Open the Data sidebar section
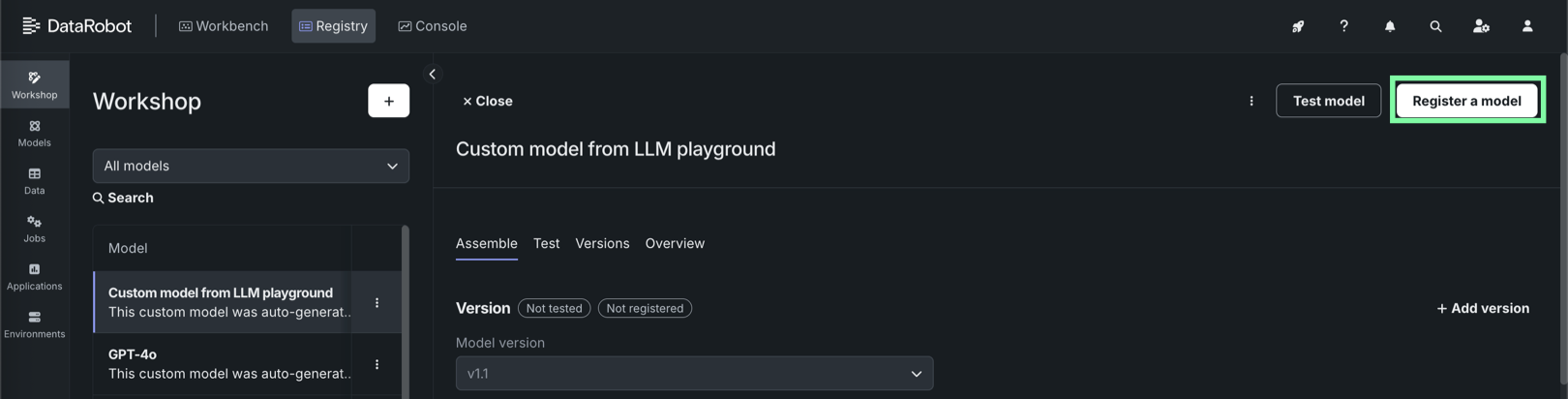Viewport: 1568px width, 399px height. [x=34, y=181]
